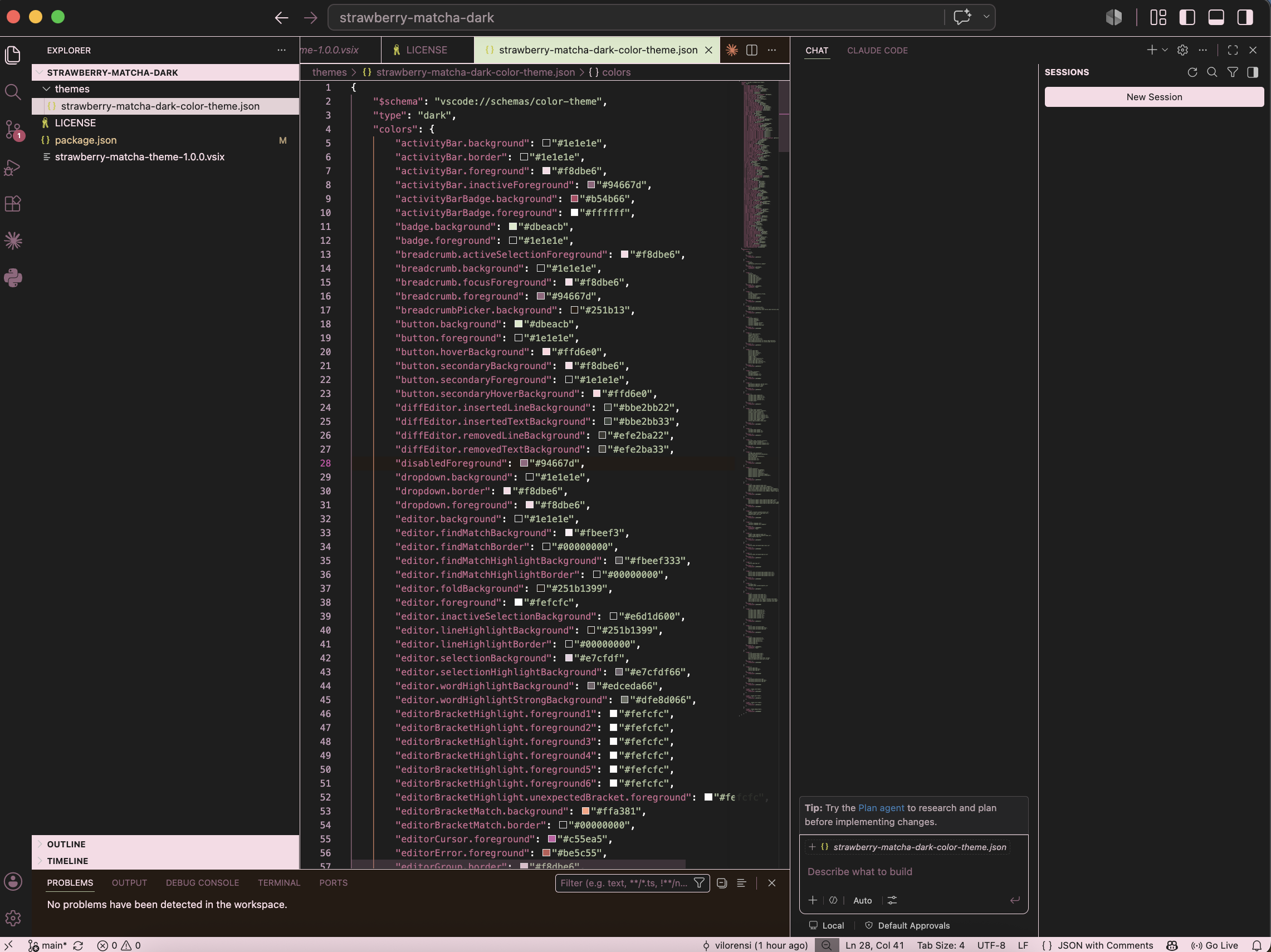Navigate back with the left arrow
The height and width of the screenshot is (952, 1271).
coord(281,18)
